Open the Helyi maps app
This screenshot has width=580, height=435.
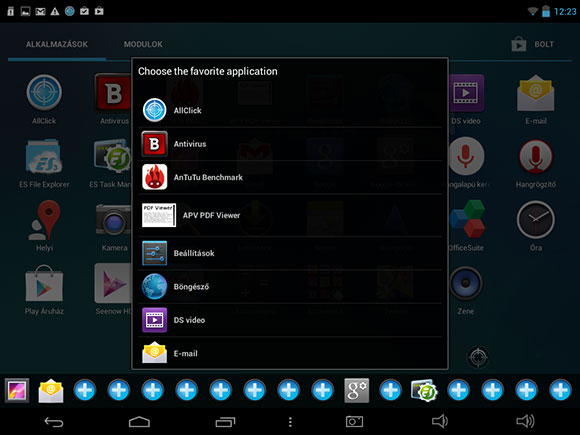click(44, 226)
